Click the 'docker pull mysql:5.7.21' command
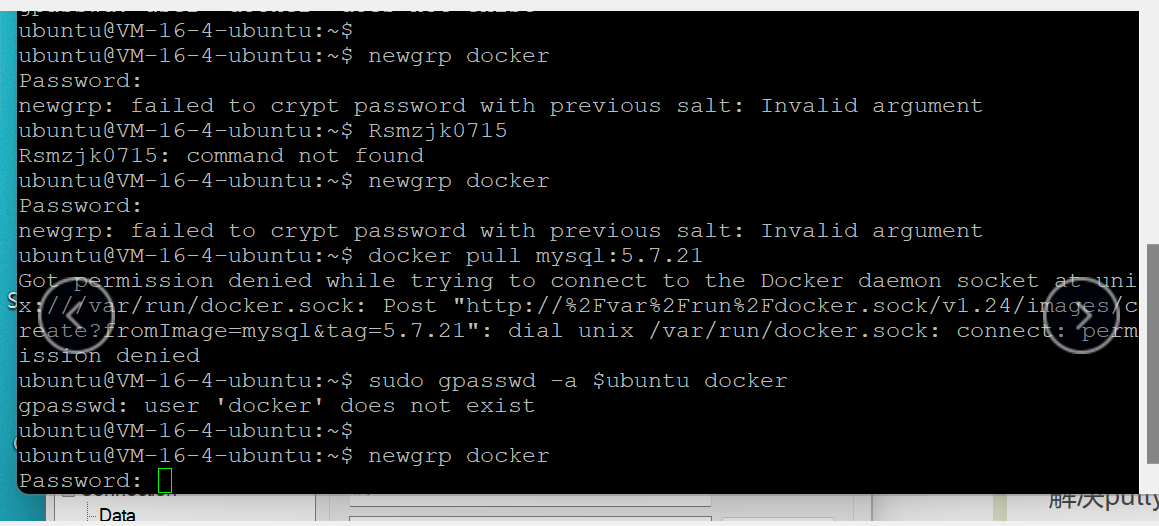Viewport: 1159px width, 526px height. [535, 256]
